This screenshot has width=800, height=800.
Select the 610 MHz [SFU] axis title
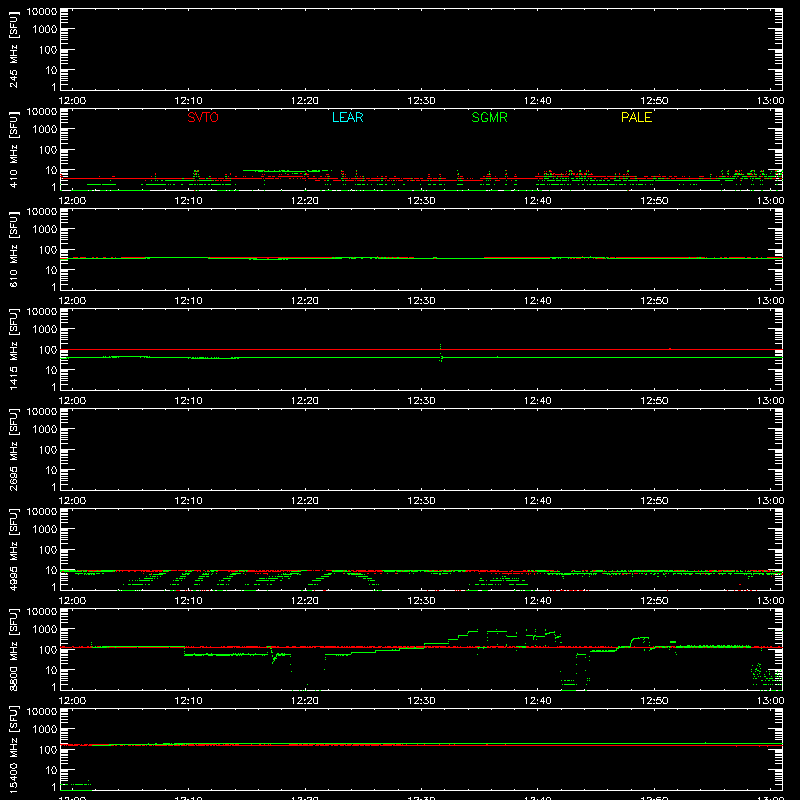point(14,249)
